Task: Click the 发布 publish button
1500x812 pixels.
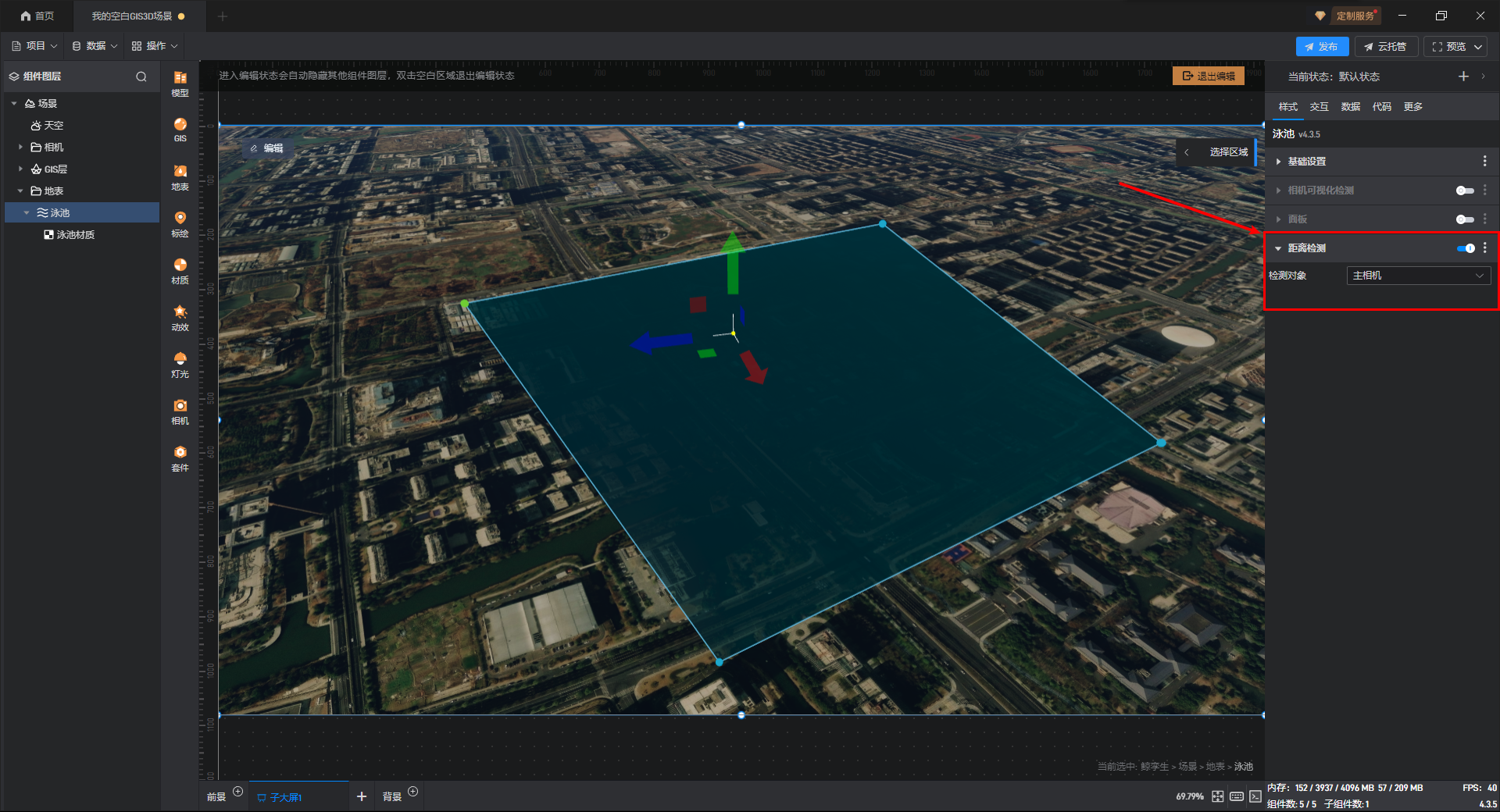Action: coord(1322,47)
